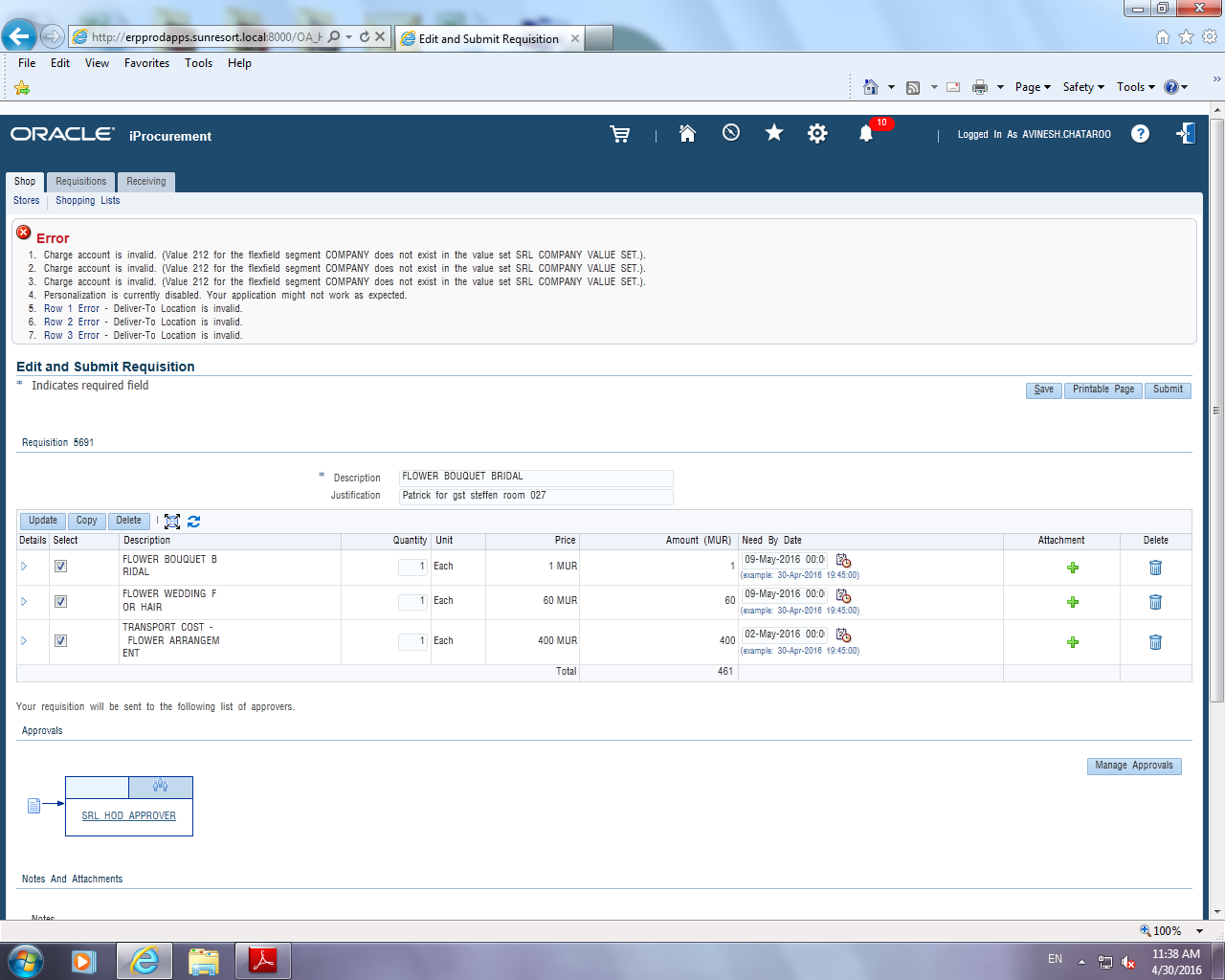Deselect the TRANSPORT COST row checkbox
This screenshot has height=980, width=1225.
click(x=61, y=641)
